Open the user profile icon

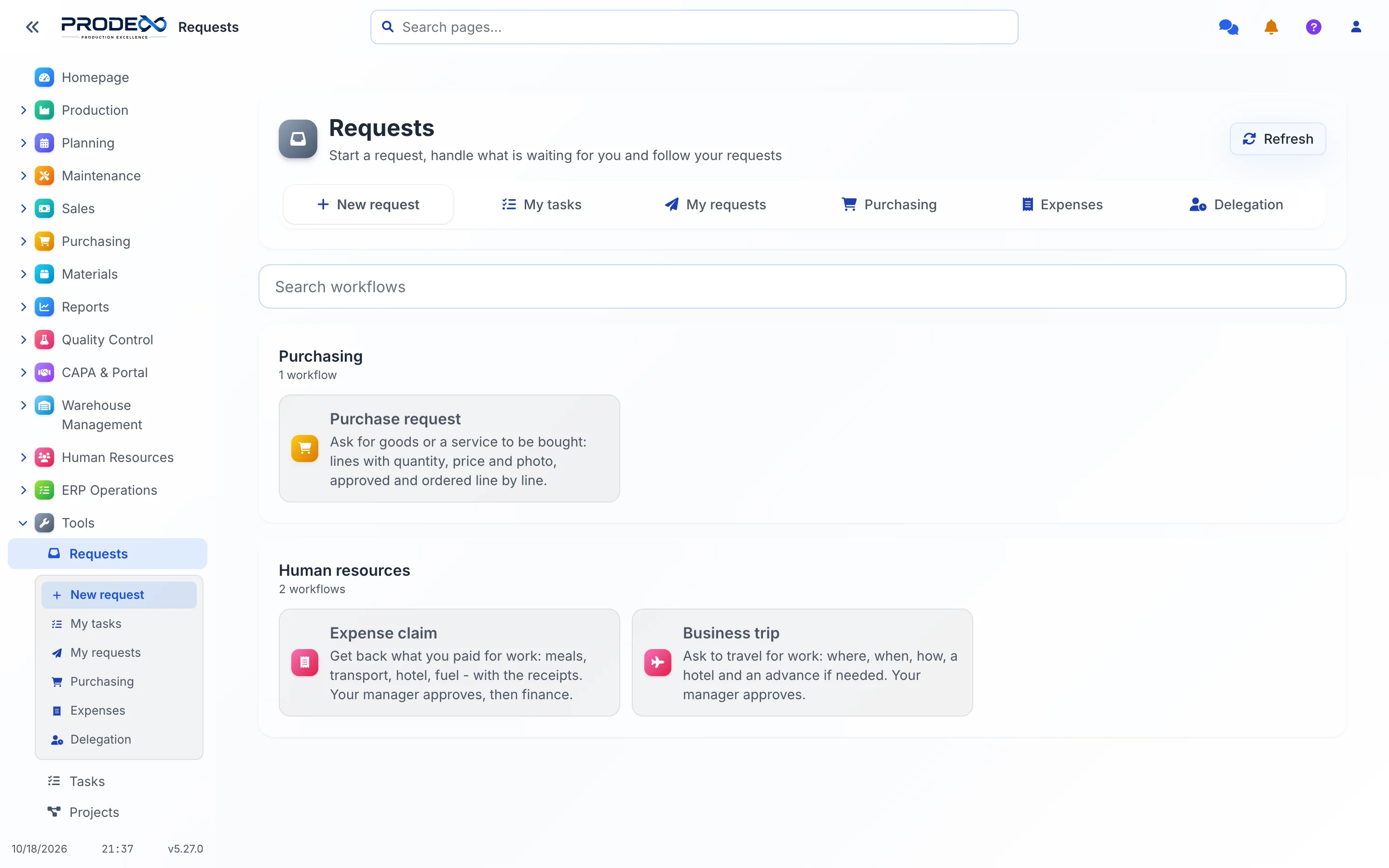[x=1356, y=27]
